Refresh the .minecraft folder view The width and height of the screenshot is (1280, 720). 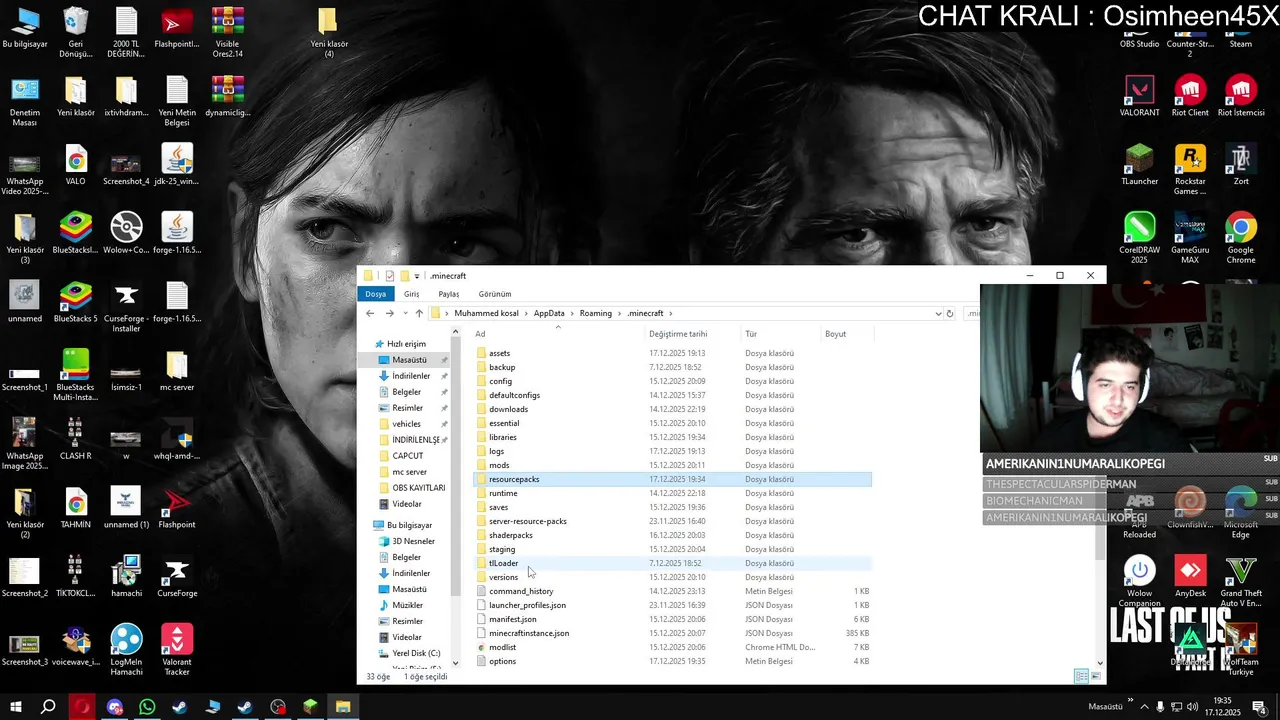(950, 313)
